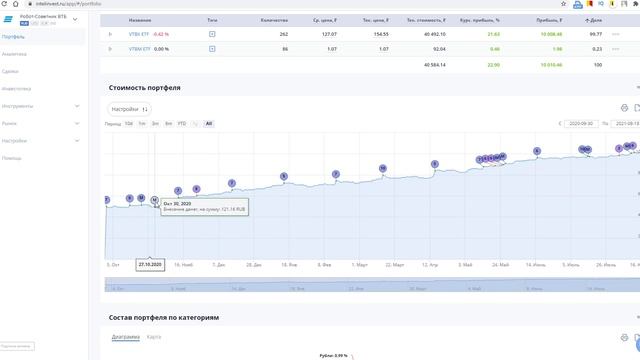Click the browser home icon
Viewport: 640px width, 360px height.
click(x=16, y=4)
